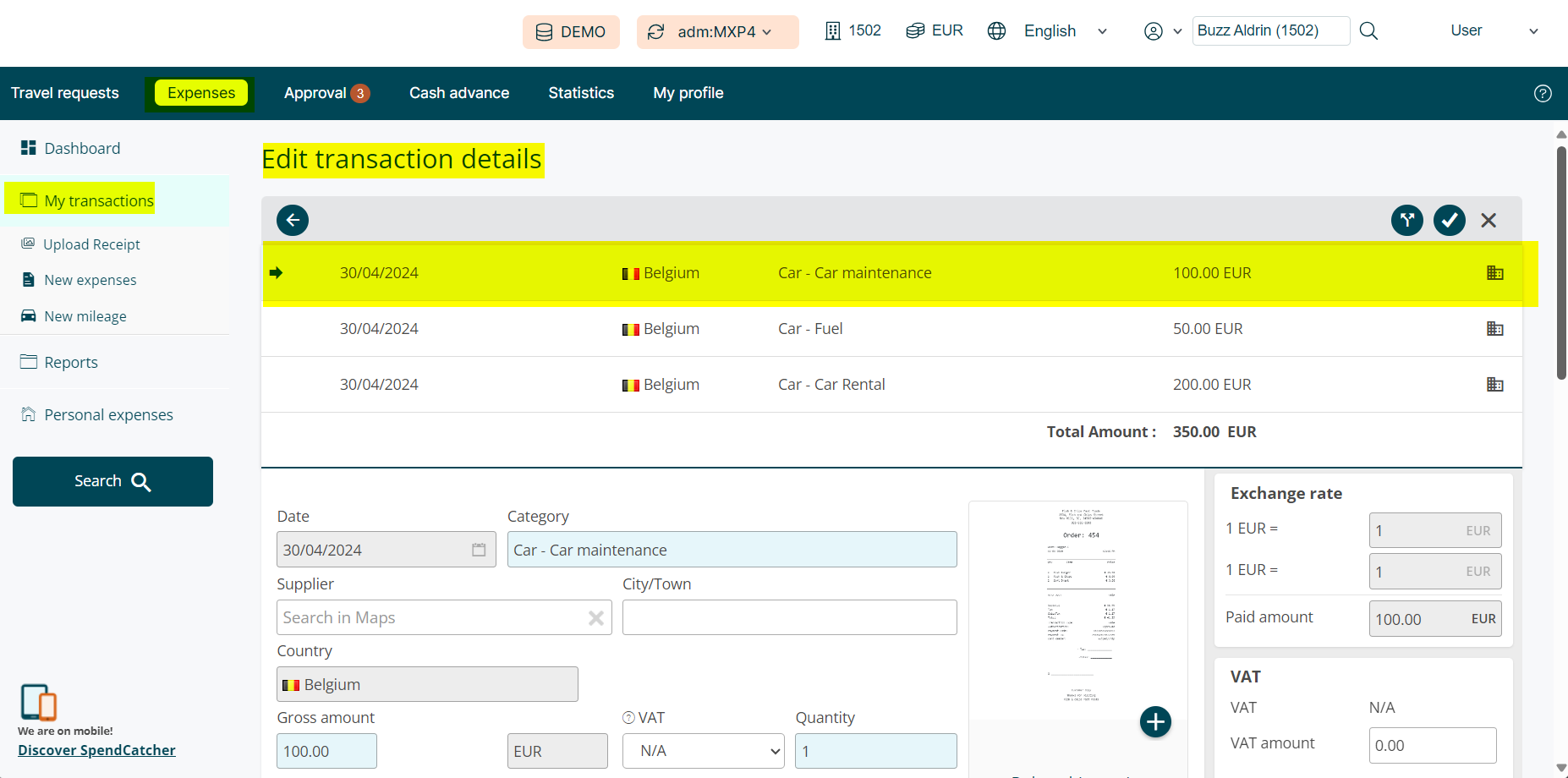Clear the Supplier search field
This screenshot has height=778, width=1568.
[x=596, y=618]
